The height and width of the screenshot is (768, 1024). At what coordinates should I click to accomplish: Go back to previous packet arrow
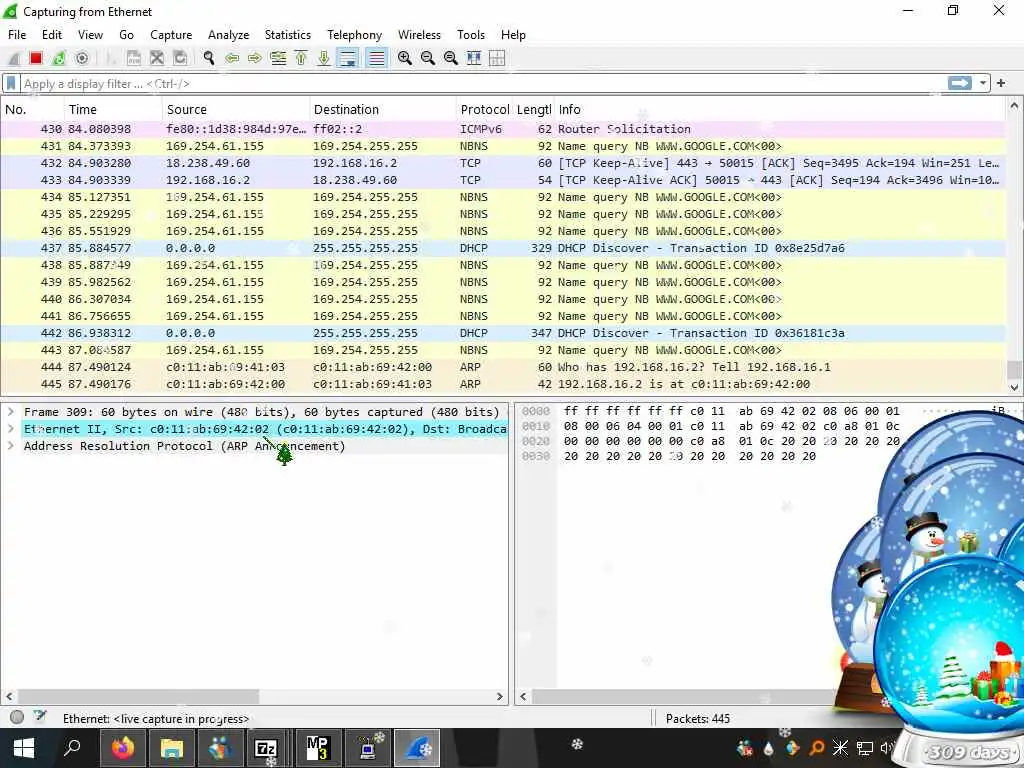point(232,58)
